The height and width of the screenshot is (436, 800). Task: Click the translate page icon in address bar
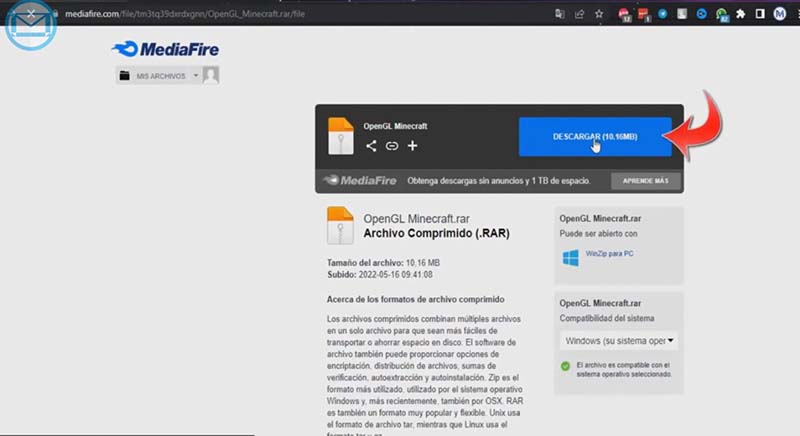click(x=560, y=14)
